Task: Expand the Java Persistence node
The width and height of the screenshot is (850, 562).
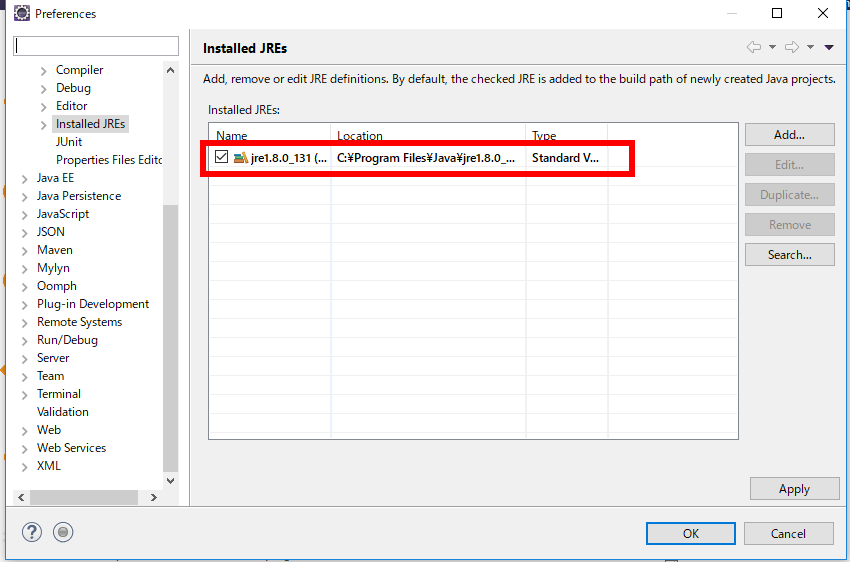Action: (24, 197)
